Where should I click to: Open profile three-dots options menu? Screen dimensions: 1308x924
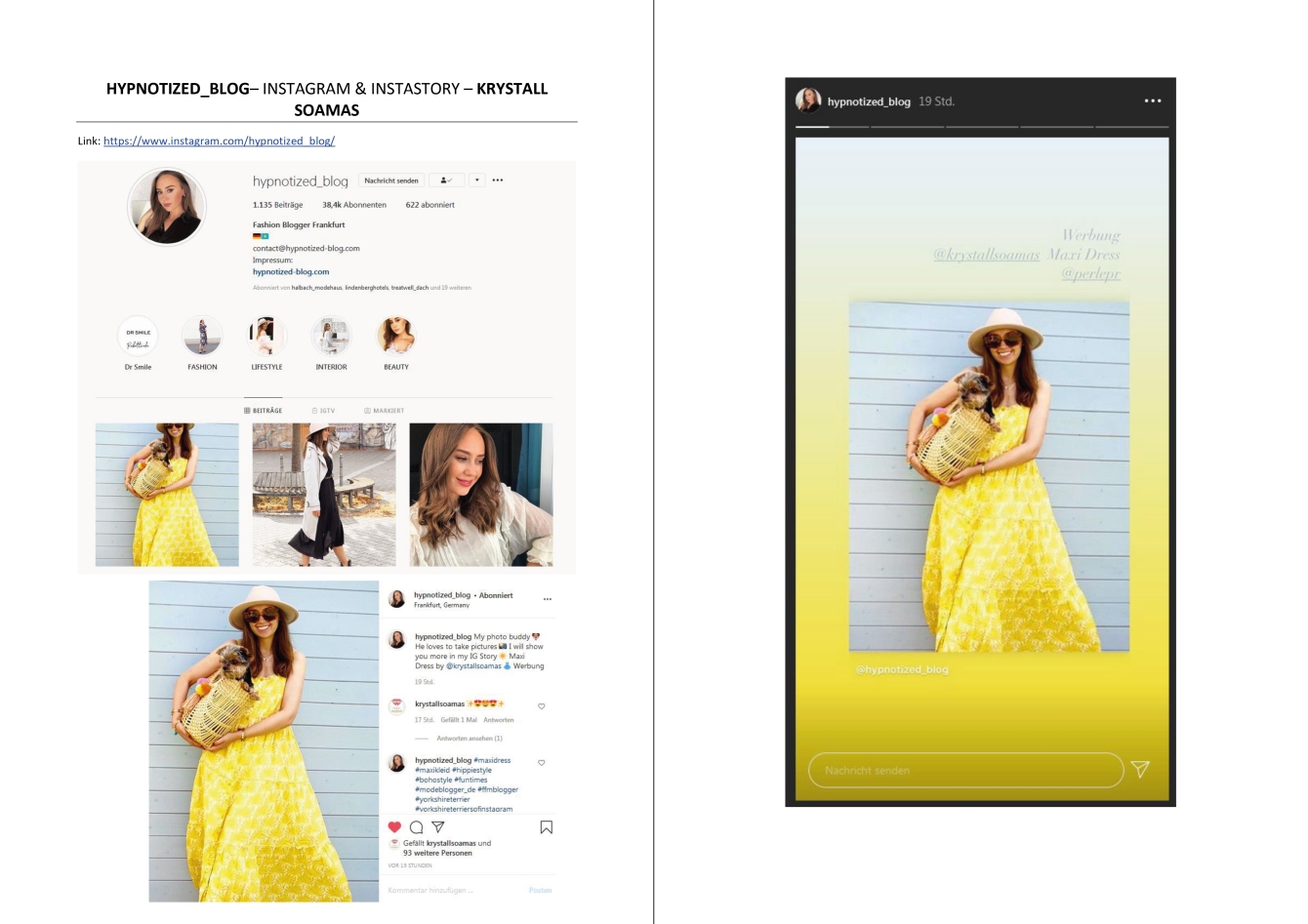click(x=498, y=181)
